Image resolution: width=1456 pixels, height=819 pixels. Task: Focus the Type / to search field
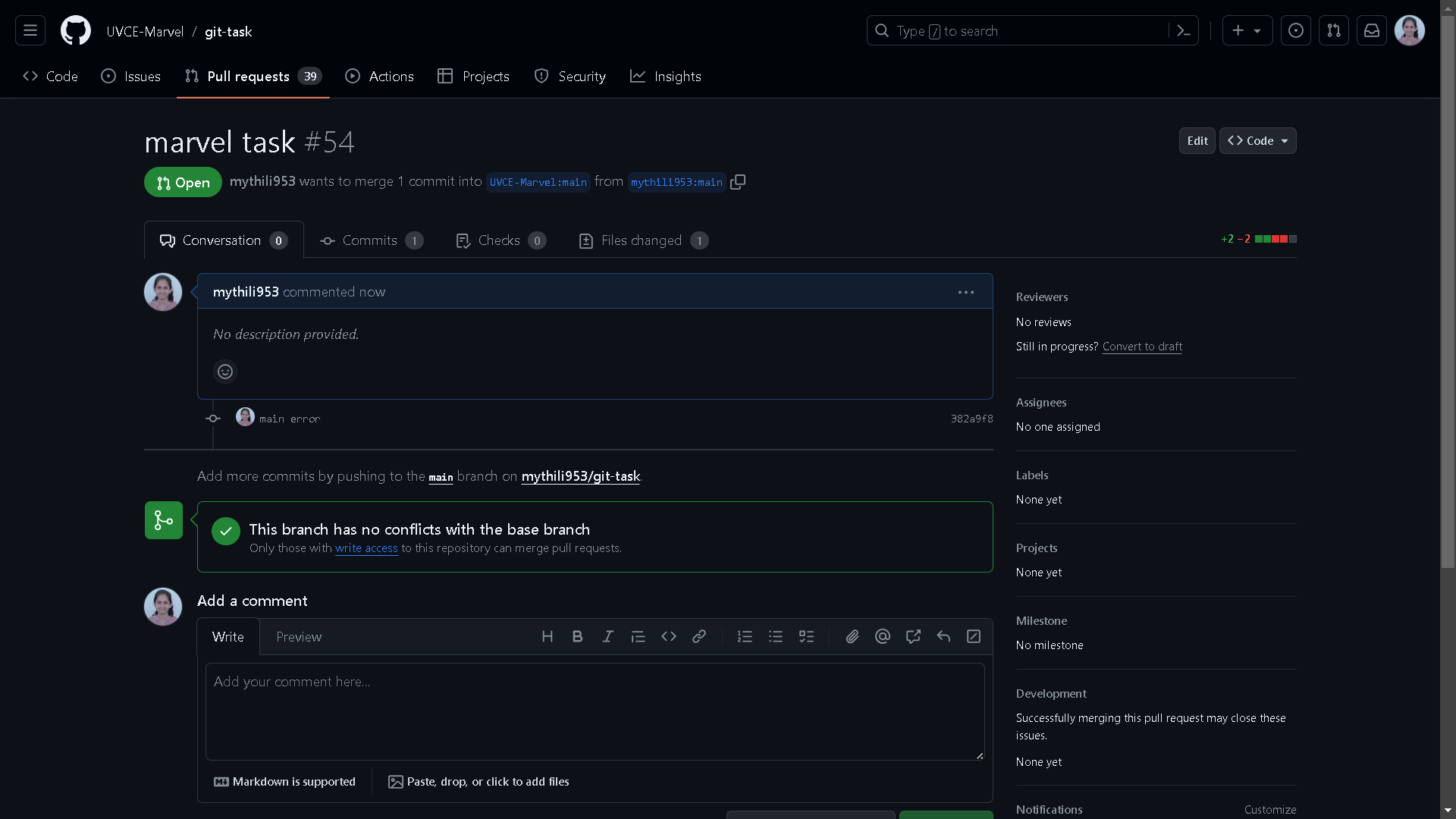[1018, 30]
